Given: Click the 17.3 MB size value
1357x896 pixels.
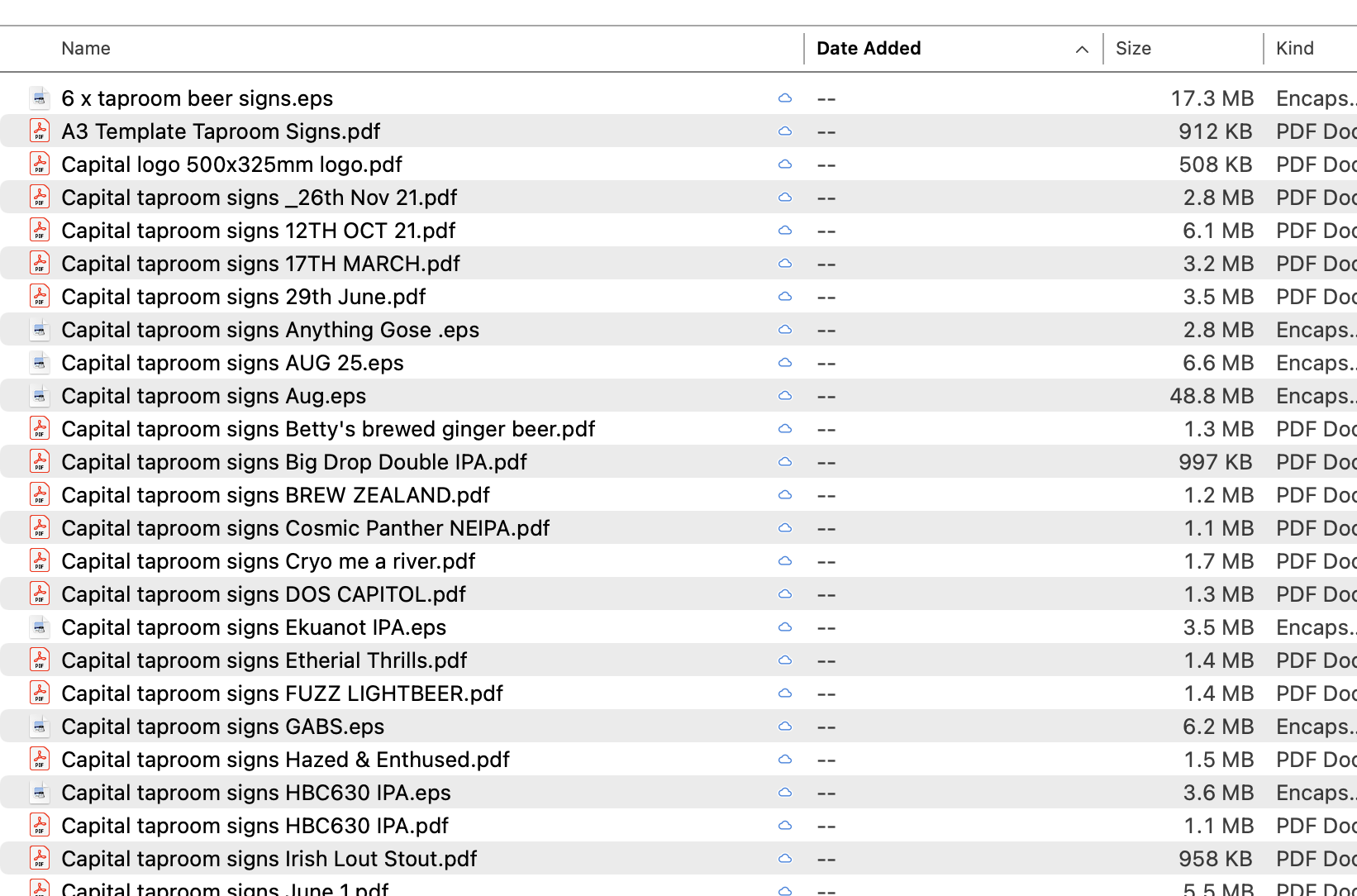Looking at the screenshot, I should click(x=1212, y=98).
